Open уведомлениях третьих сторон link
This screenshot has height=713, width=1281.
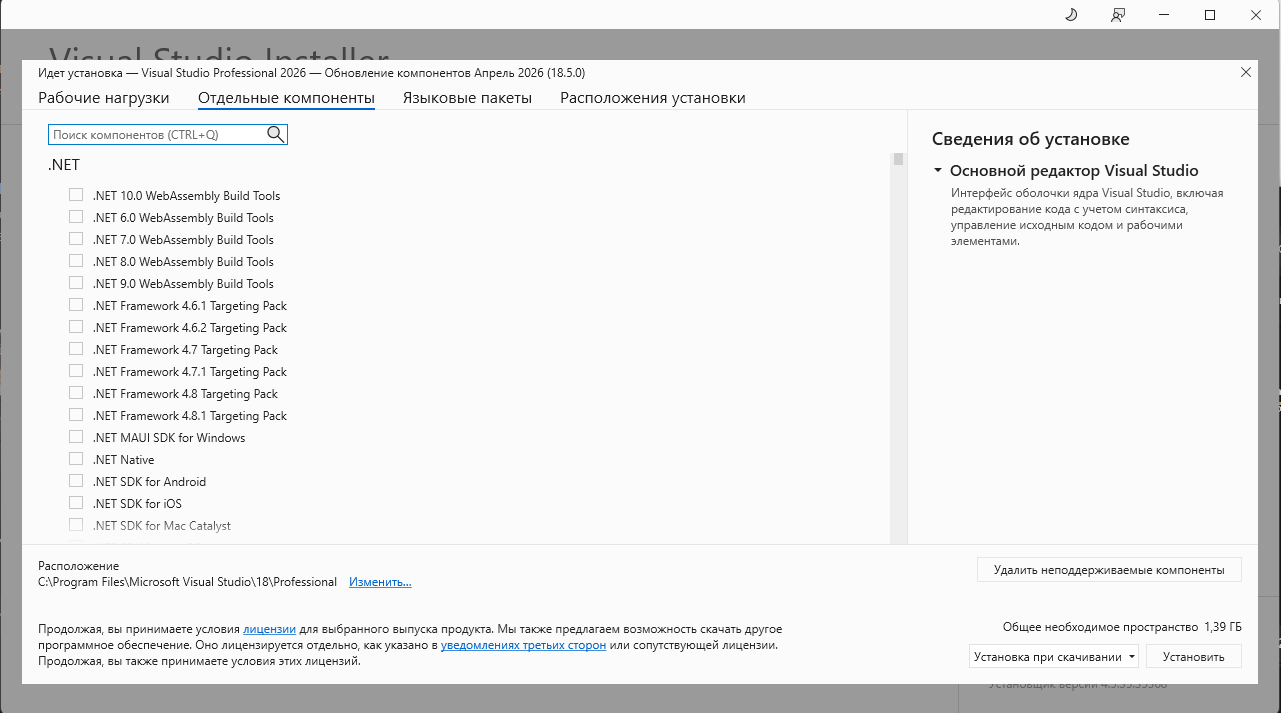(523, 645)
